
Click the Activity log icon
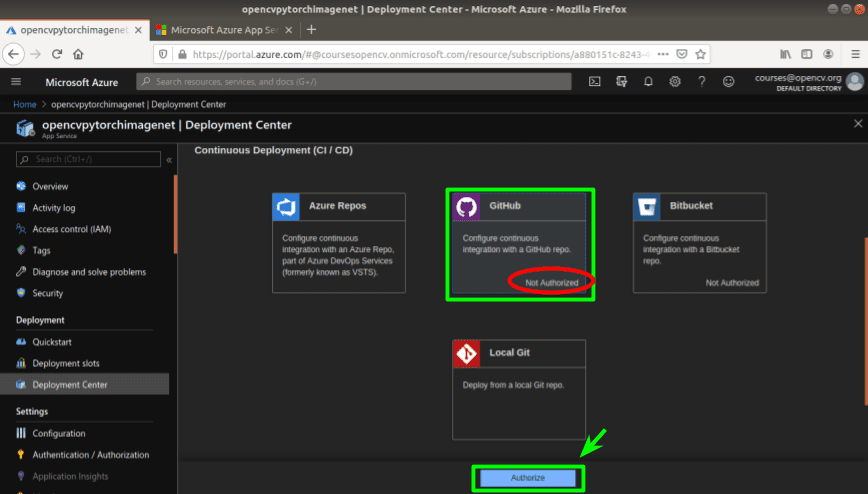(21, 207)
